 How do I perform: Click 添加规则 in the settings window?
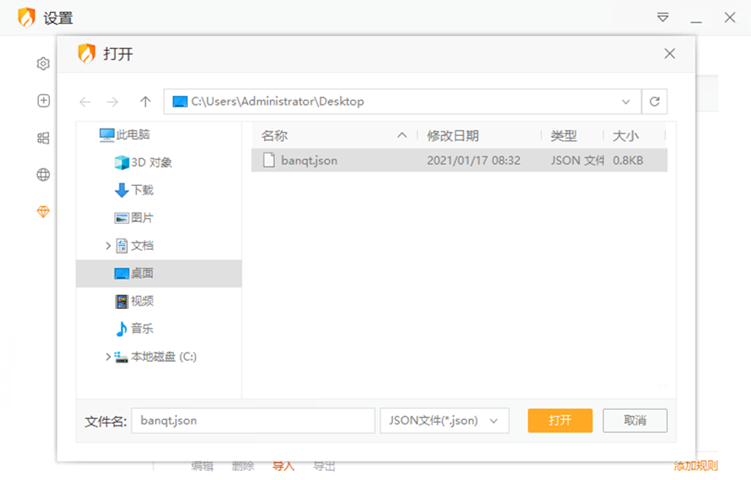click(x=695, y=466)
